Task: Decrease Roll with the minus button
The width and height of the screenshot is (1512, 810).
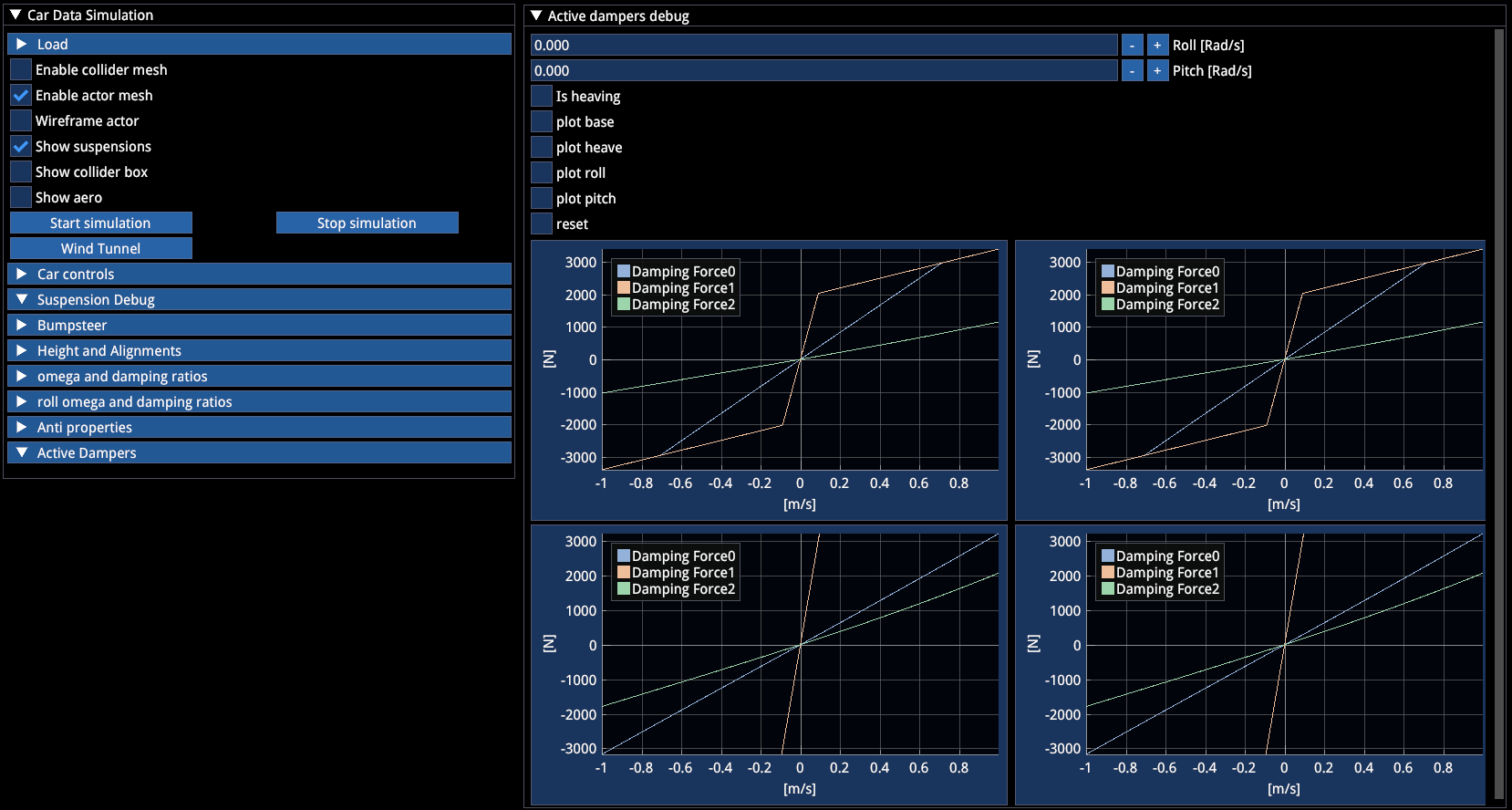Action: [x=1132, y=45]
